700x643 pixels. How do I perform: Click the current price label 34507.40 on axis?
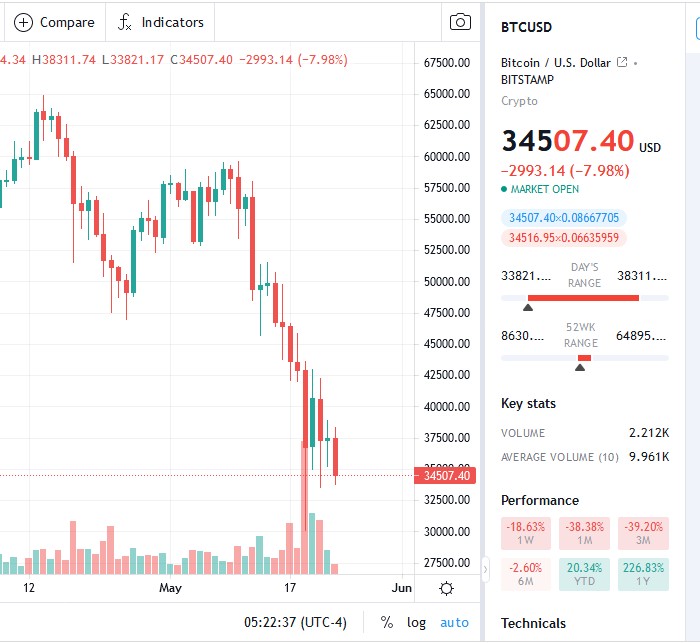point(445,475)
